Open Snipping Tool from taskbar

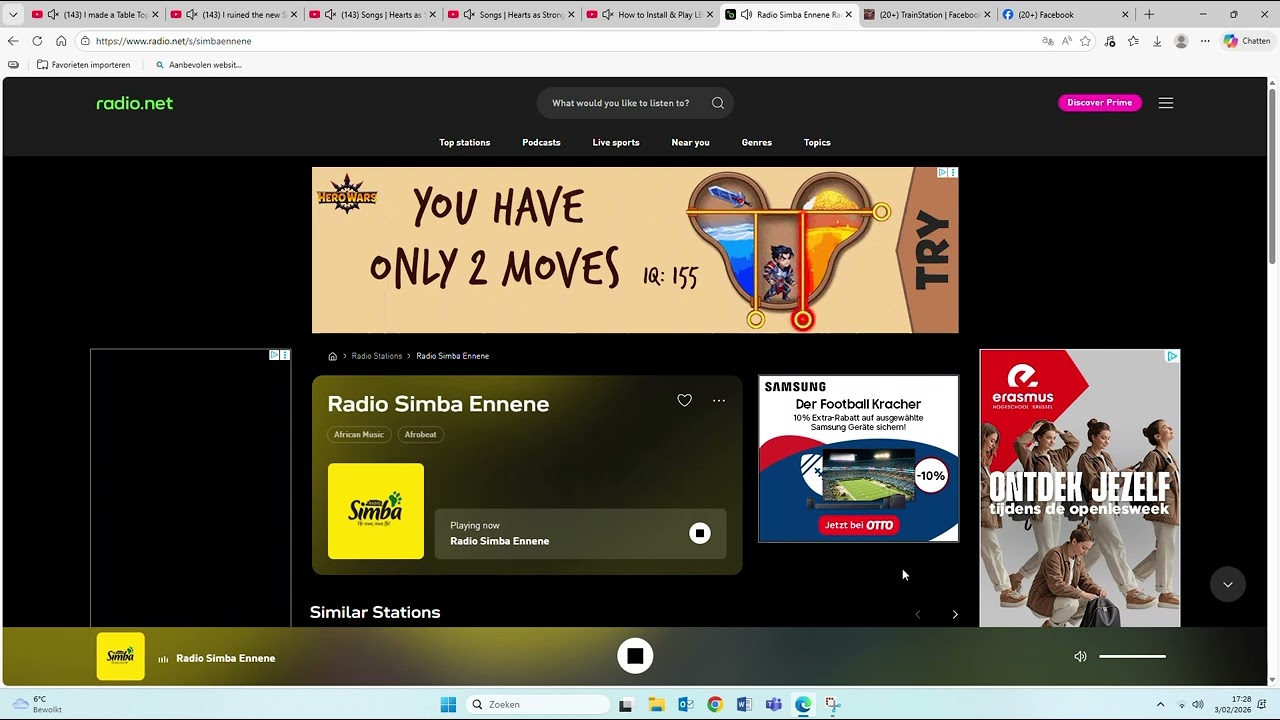point(833,704)
